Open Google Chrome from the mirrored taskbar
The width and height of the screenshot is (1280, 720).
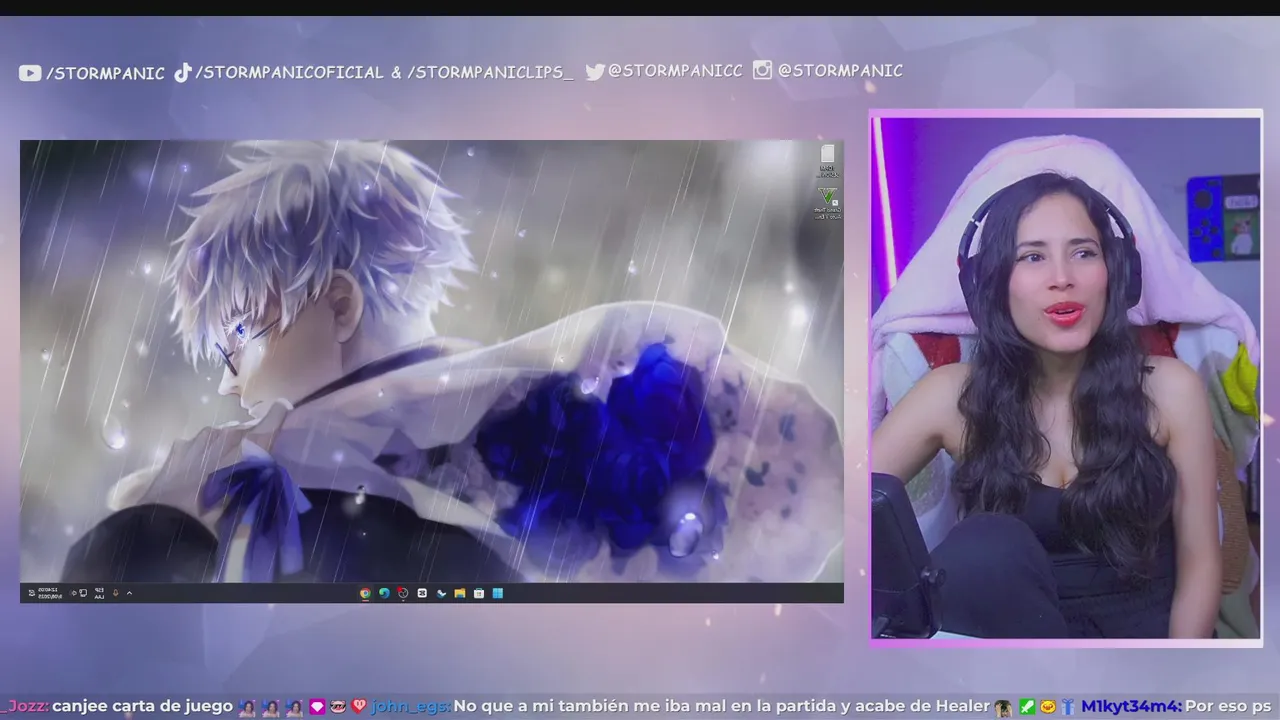click(365, 593)
